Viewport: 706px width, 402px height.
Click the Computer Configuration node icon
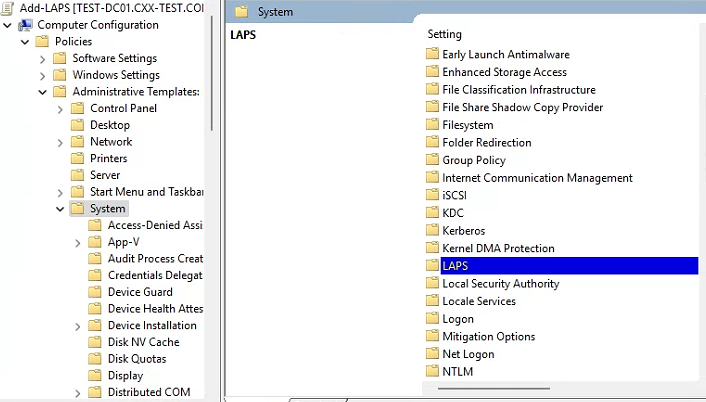pyautogui.click(x=25, y=25)
